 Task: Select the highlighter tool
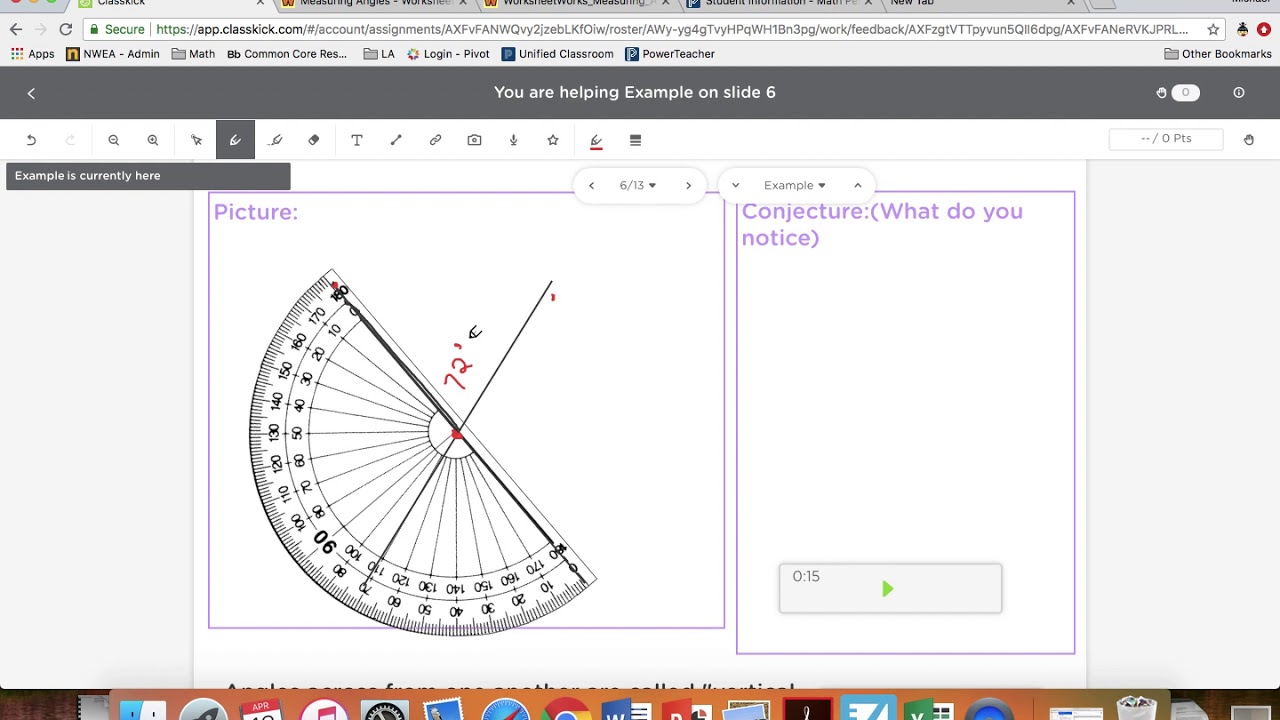(x=275, y=140)
